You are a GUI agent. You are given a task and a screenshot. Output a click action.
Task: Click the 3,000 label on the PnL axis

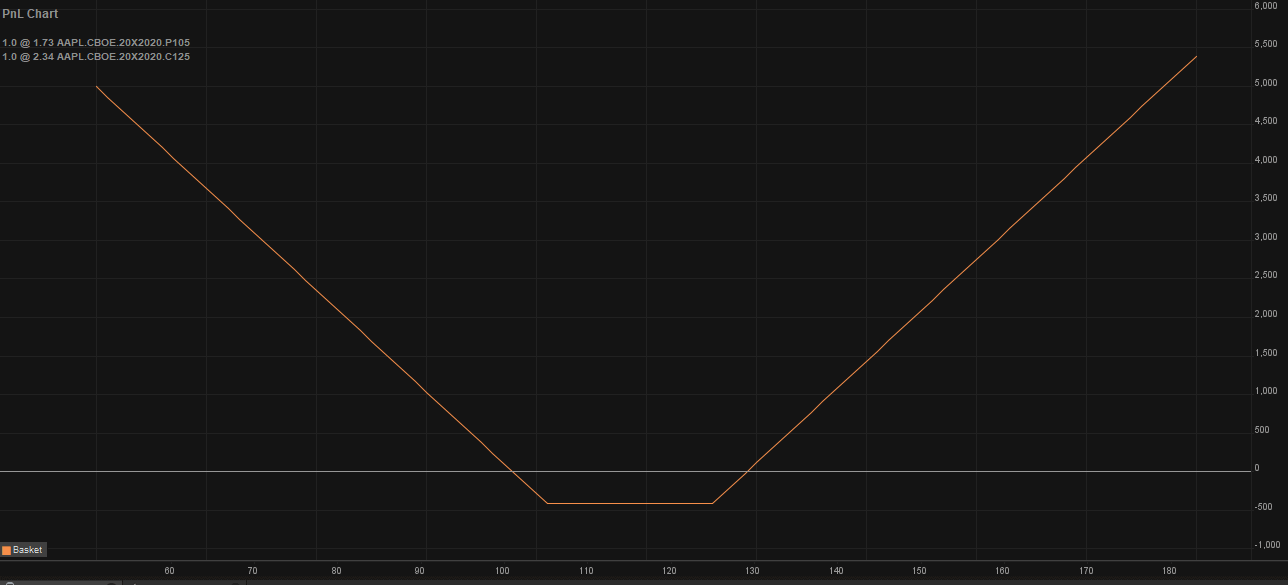point(1265,237)
